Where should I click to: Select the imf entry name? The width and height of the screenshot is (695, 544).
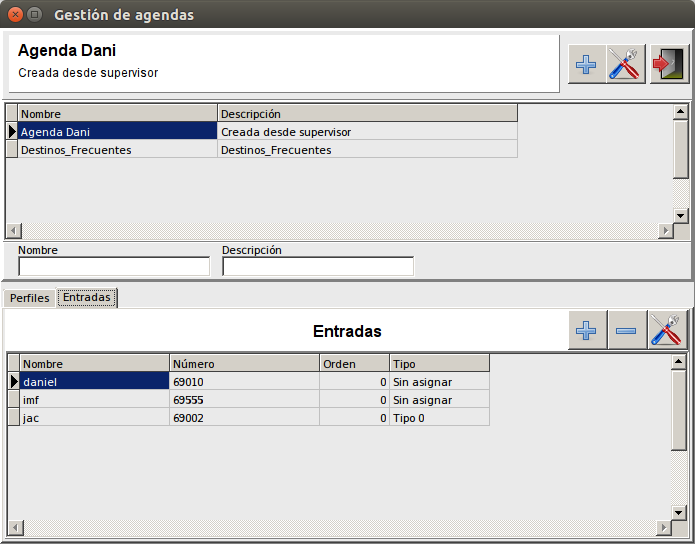(94, 400)
